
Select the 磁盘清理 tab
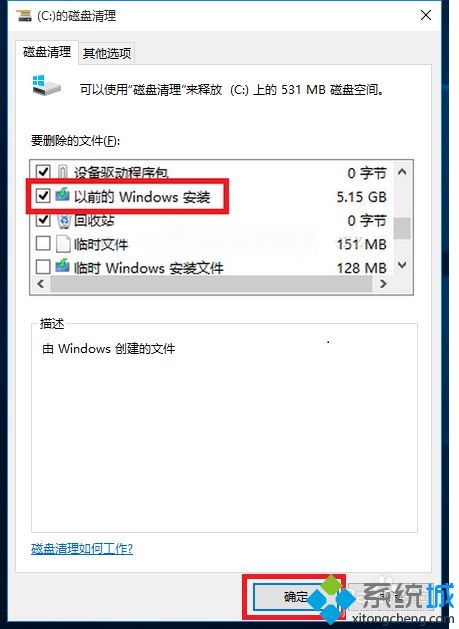pyautogui.click(x=47, y=52)
